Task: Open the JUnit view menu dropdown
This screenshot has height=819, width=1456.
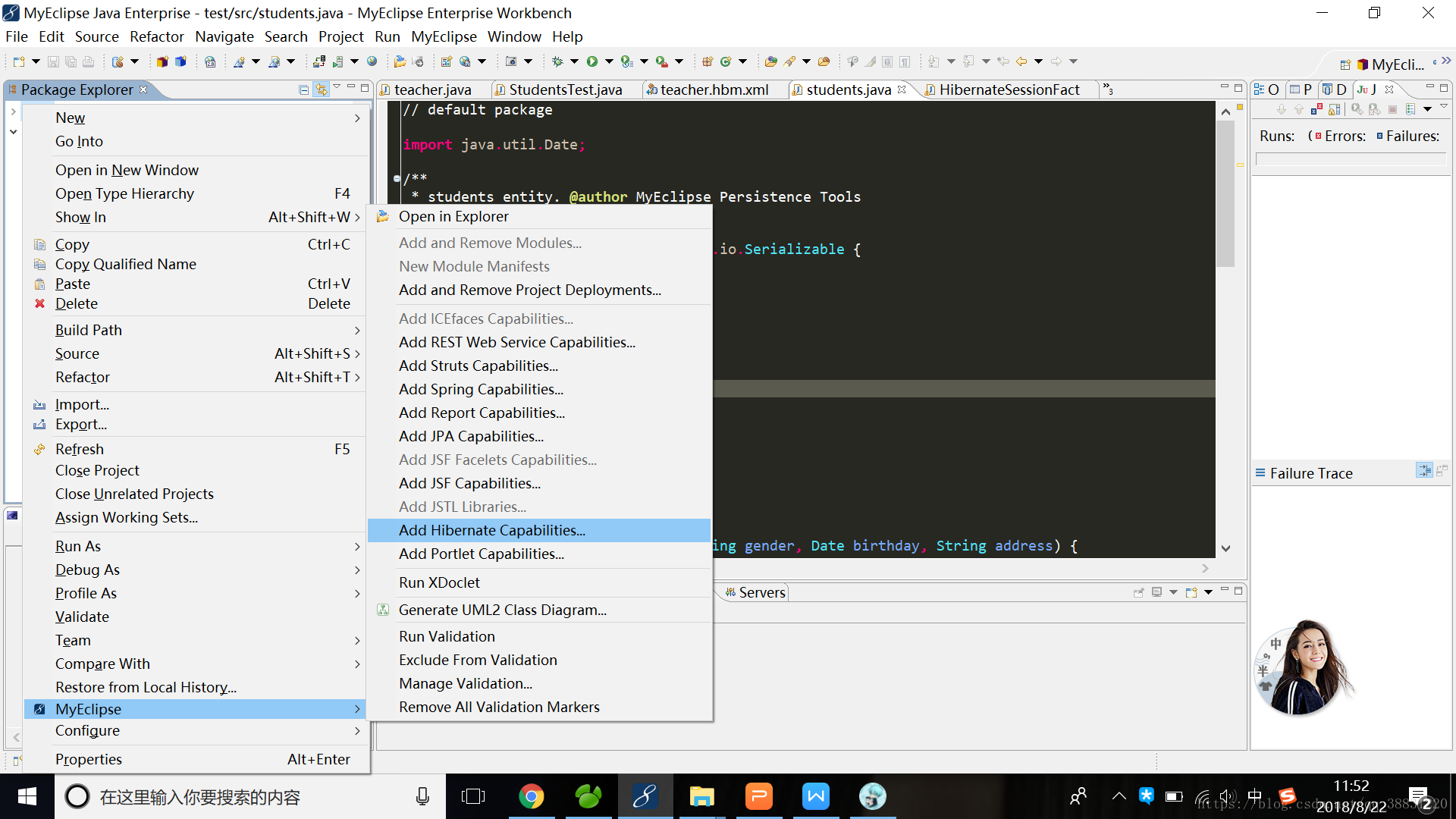Action: (1444, 107)
